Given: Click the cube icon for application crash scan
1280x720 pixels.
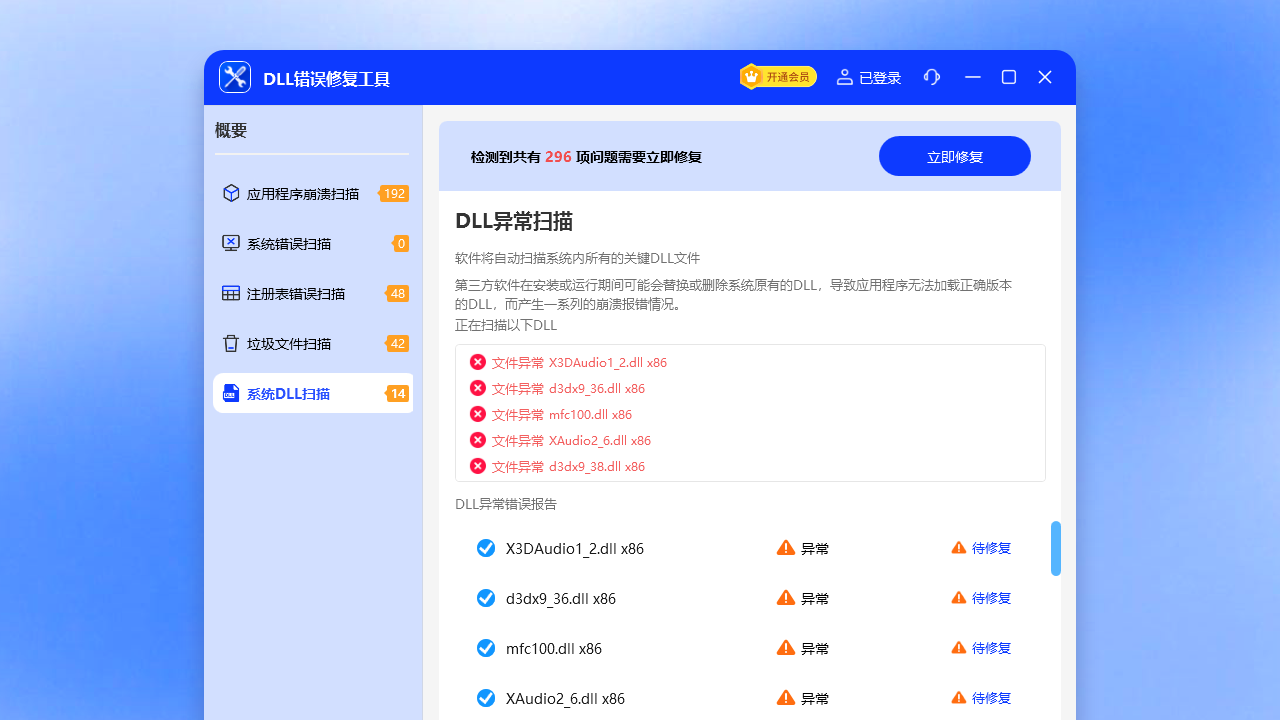Looking at the screenshot, I should click(231, 193).
